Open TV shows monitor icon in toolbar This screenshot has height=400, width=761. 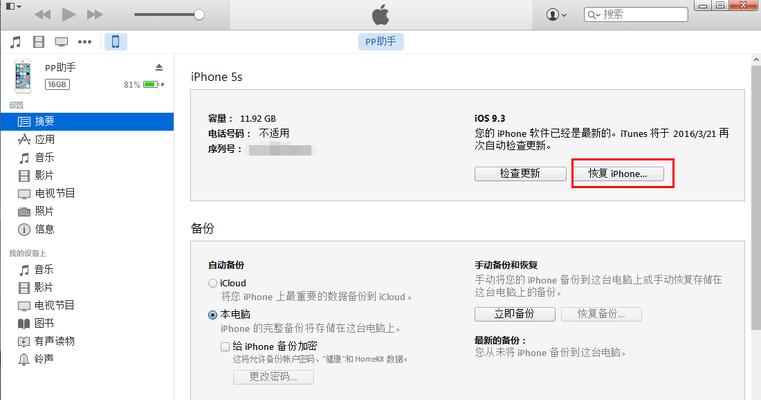pyautogui.click(x=62, y=42)
